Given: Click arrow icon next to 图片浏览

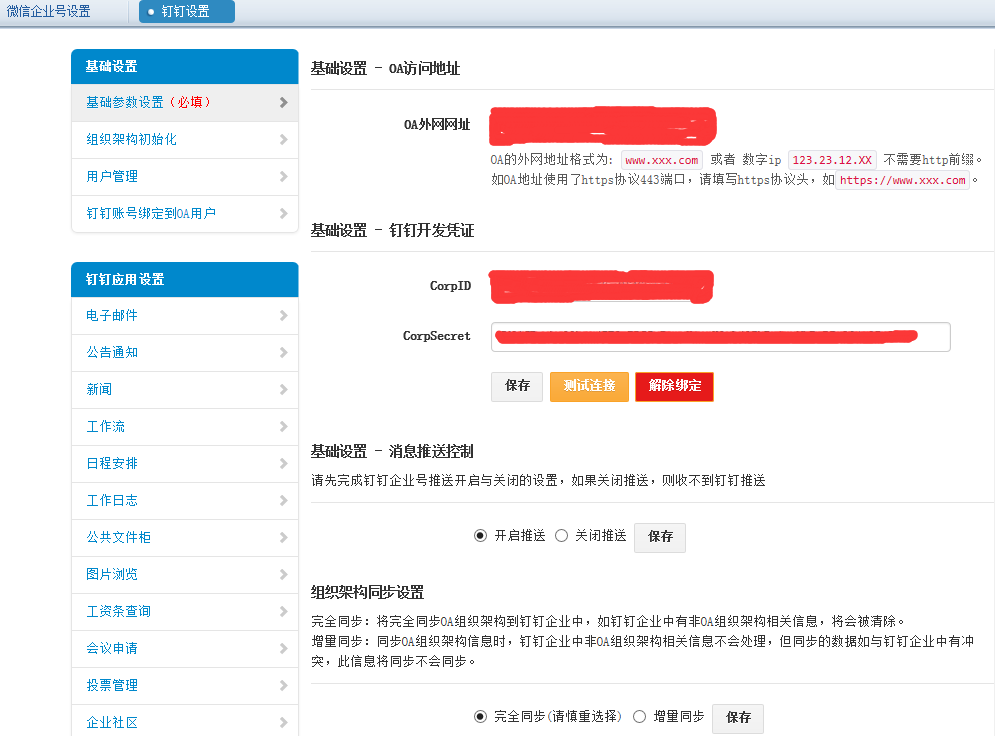Looking at the screenshot, I should (284, 574).
